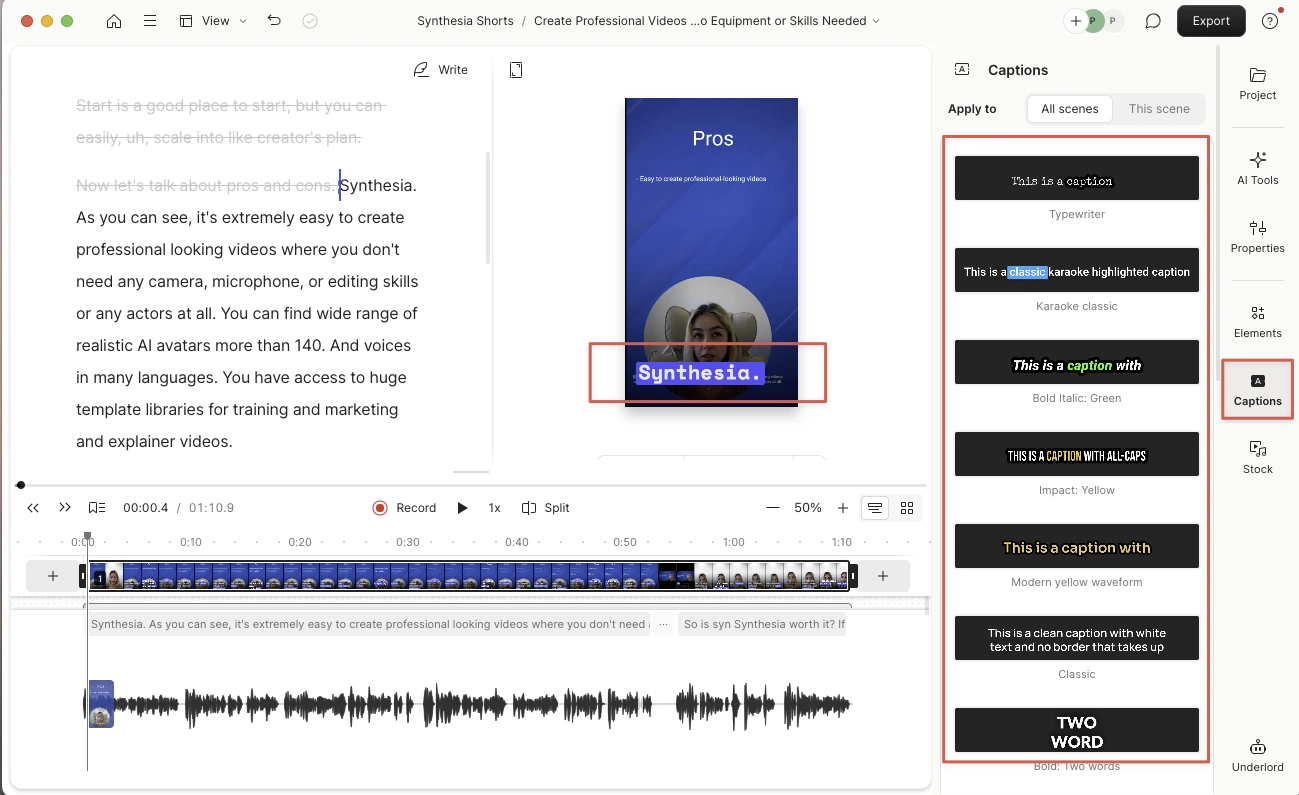
Task: Open the help question mark
Action: 1270,21
